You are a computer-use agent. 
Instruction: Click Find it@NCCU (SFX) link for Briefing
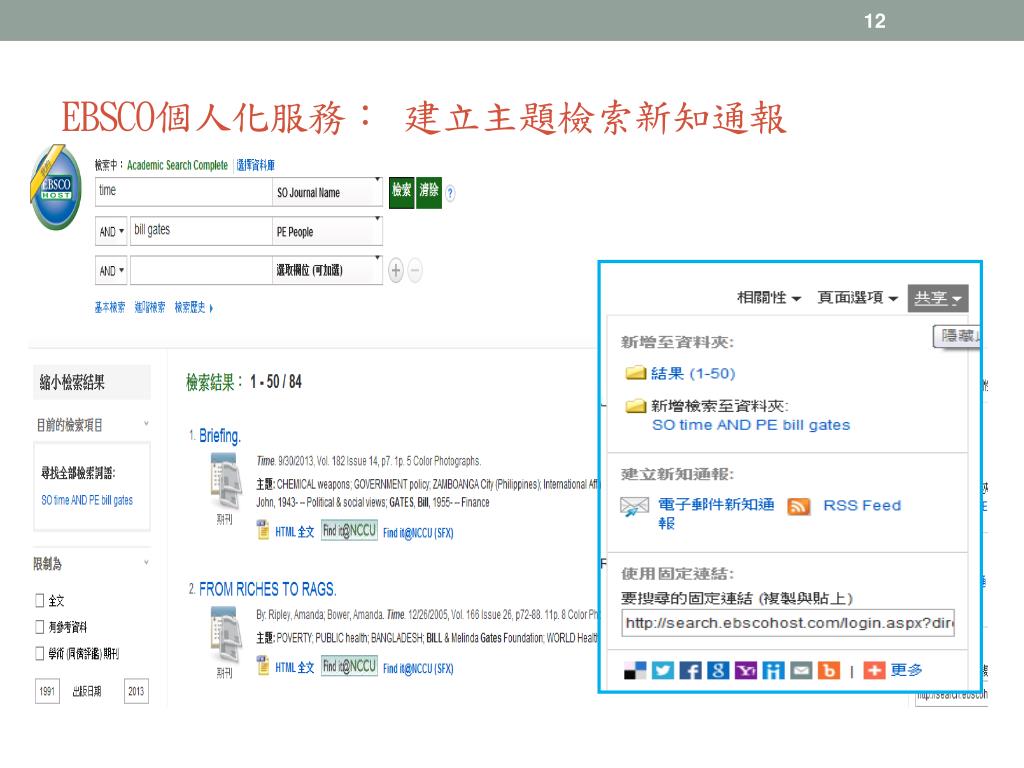[418, 533]
